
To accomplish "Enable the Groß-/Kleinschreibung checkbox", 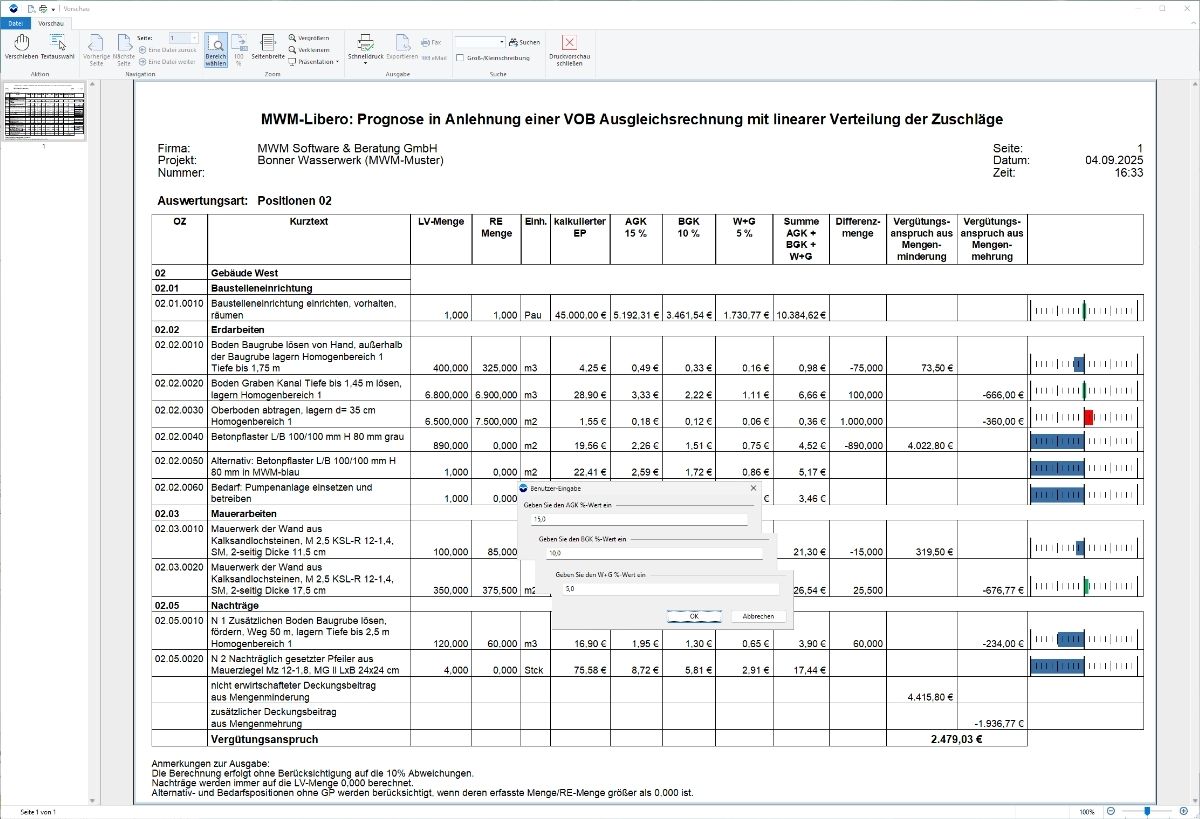I will [x=459, y=58].
